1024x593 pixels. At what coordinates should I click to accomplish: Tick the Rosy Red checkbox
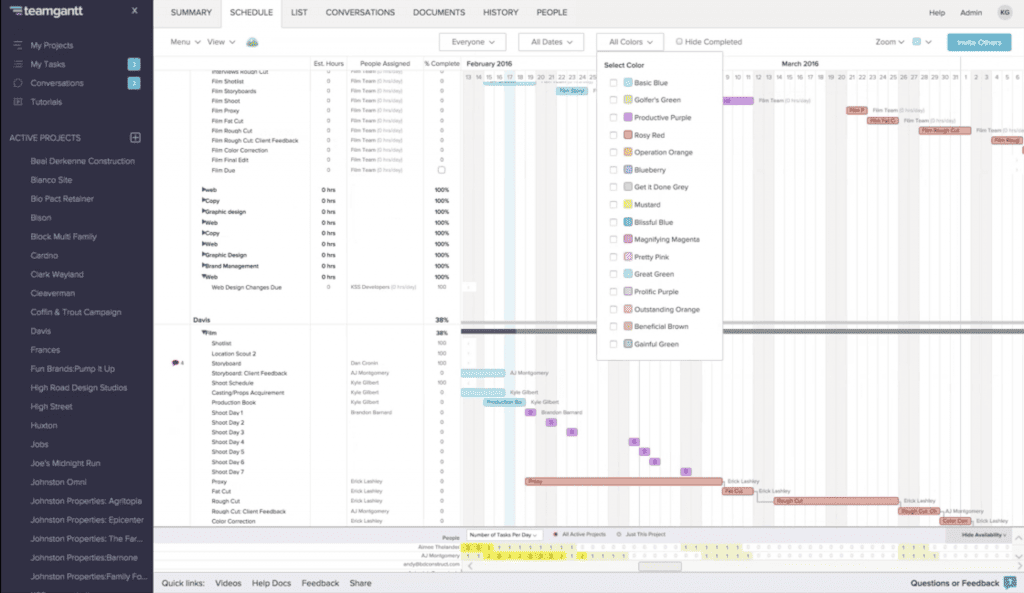[613, 135]
